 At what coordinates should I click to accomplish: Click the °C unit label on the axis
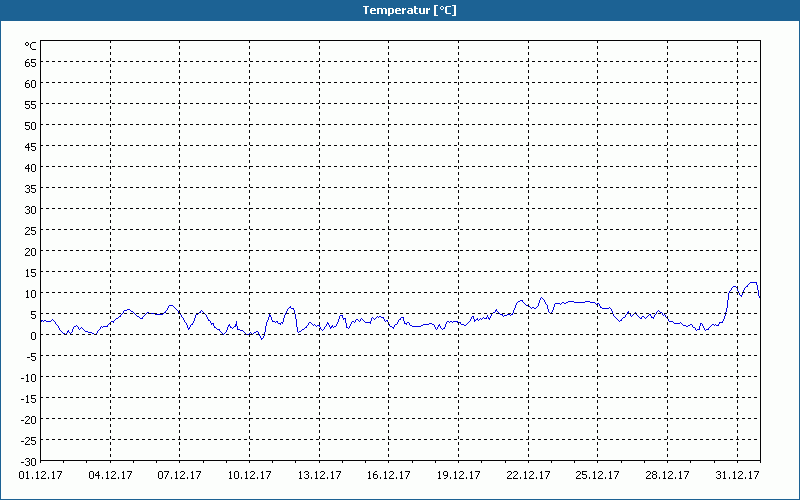point(31,46)
